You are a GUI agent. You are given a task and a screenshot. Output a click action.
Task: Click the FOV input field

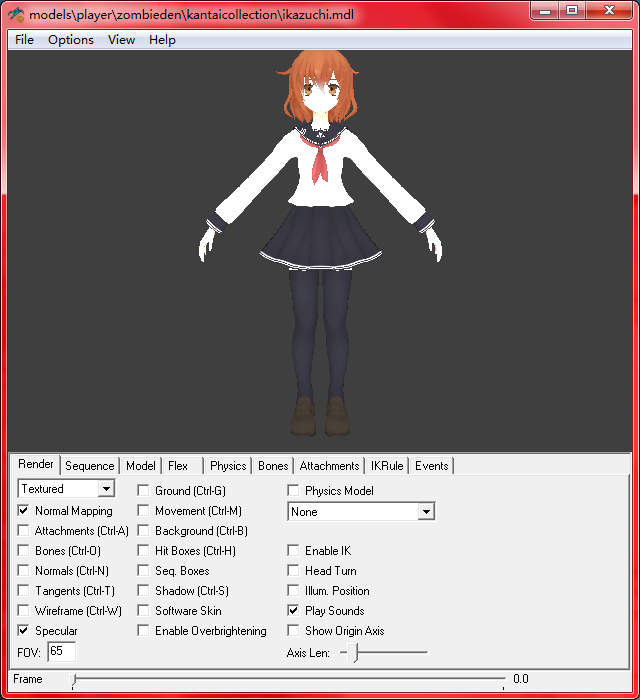tap(62, 651)
